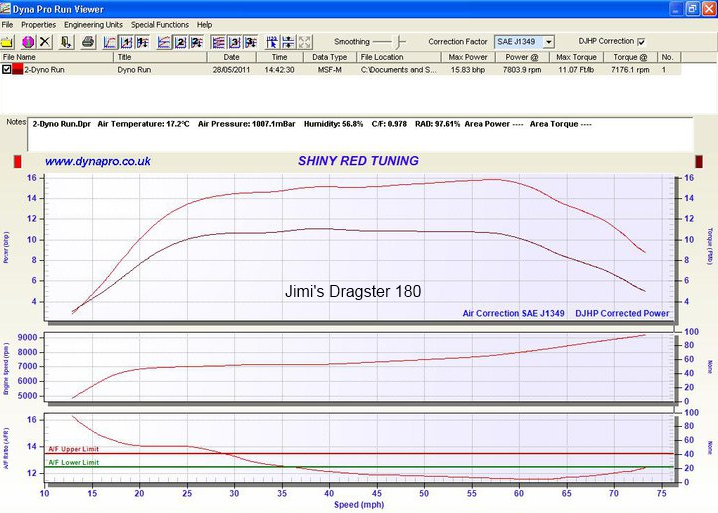The width and height of the screenshot is (718, 513).
Task: Remove the run using the black X icon
Action: [44, 42]
